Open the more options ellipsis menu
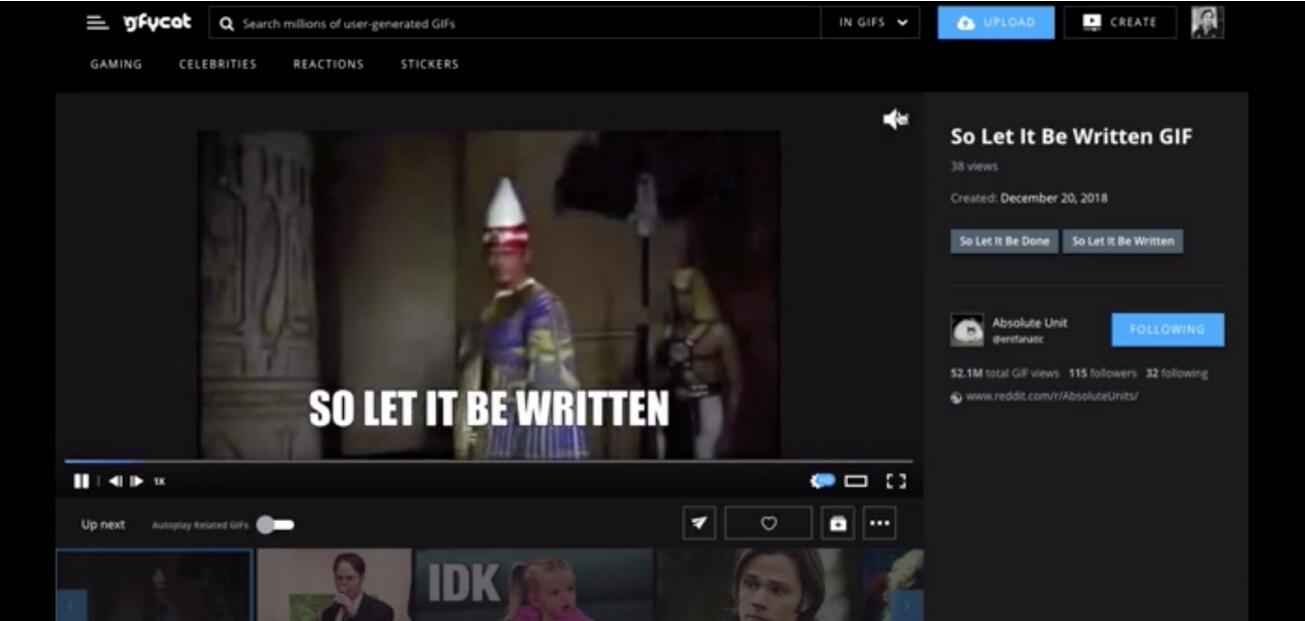 [x=879, y=522]
